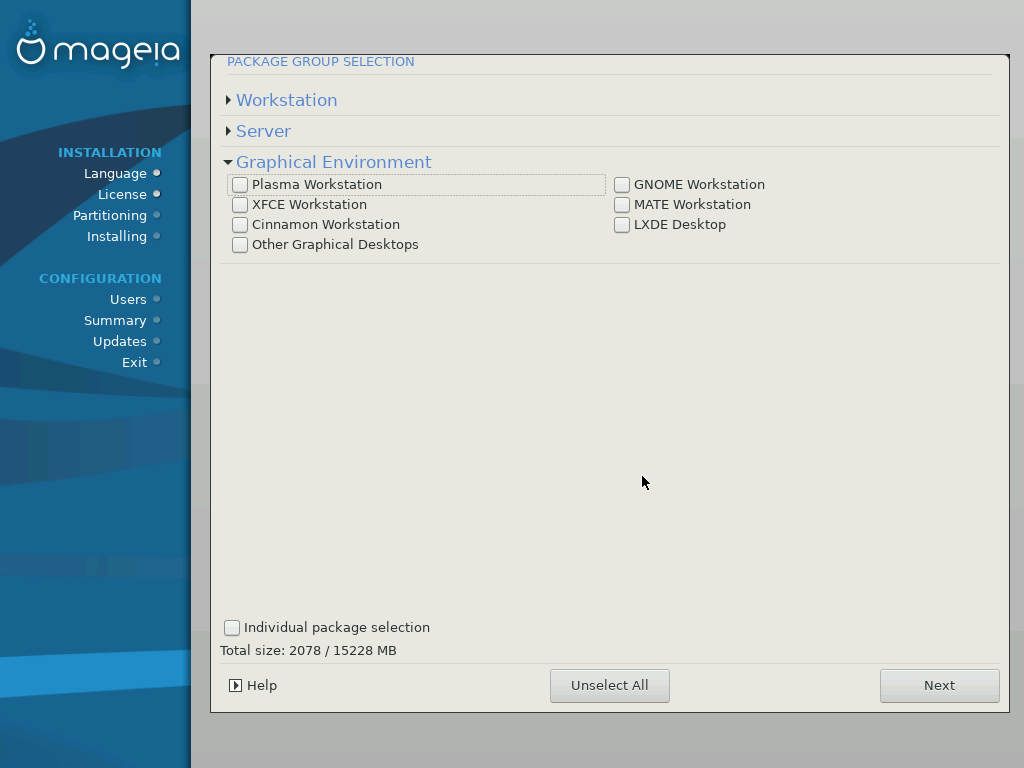
Task: Click the Partitioning step bullet
Action: point(157,215)
